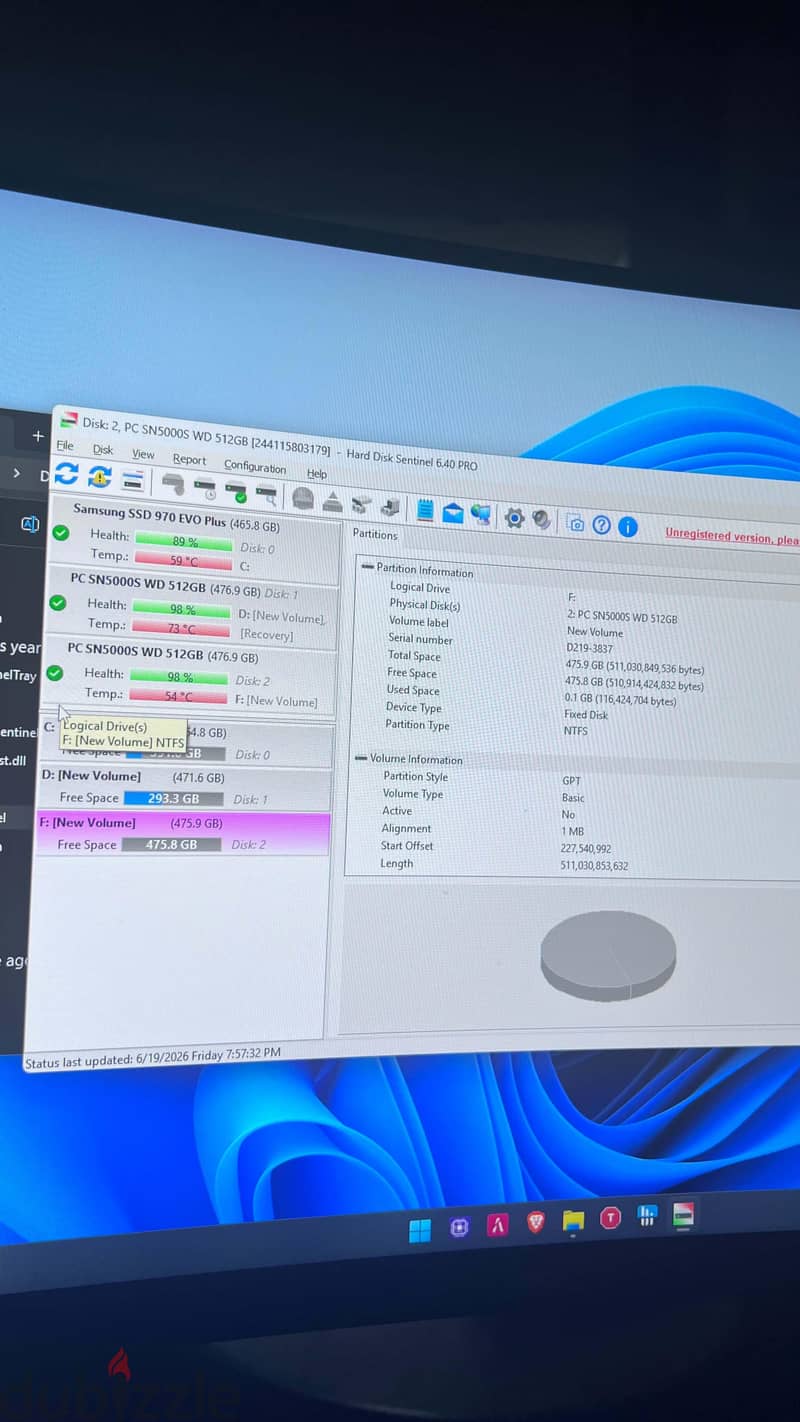The width and height of the screenshot is (800, 1422).
Task: Open the Report menu
Action: pos(189,459)
